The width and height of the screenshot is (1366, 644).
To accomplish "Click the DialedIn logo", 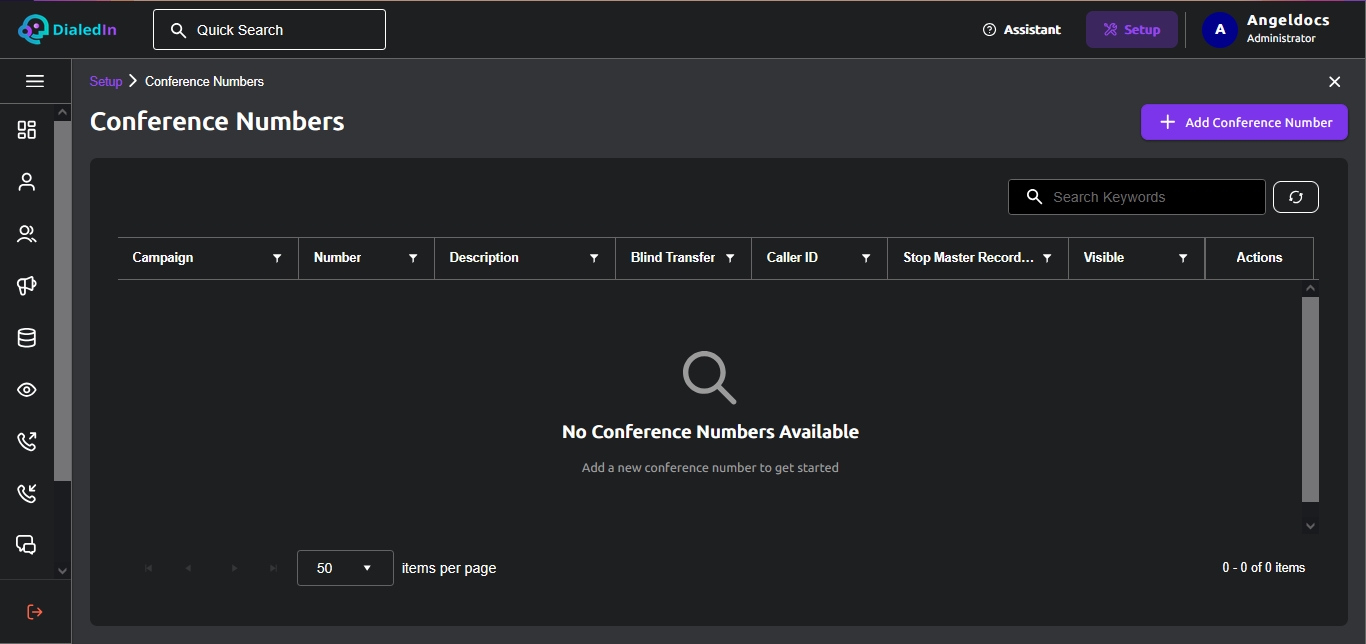I will (x=67, y=29).
